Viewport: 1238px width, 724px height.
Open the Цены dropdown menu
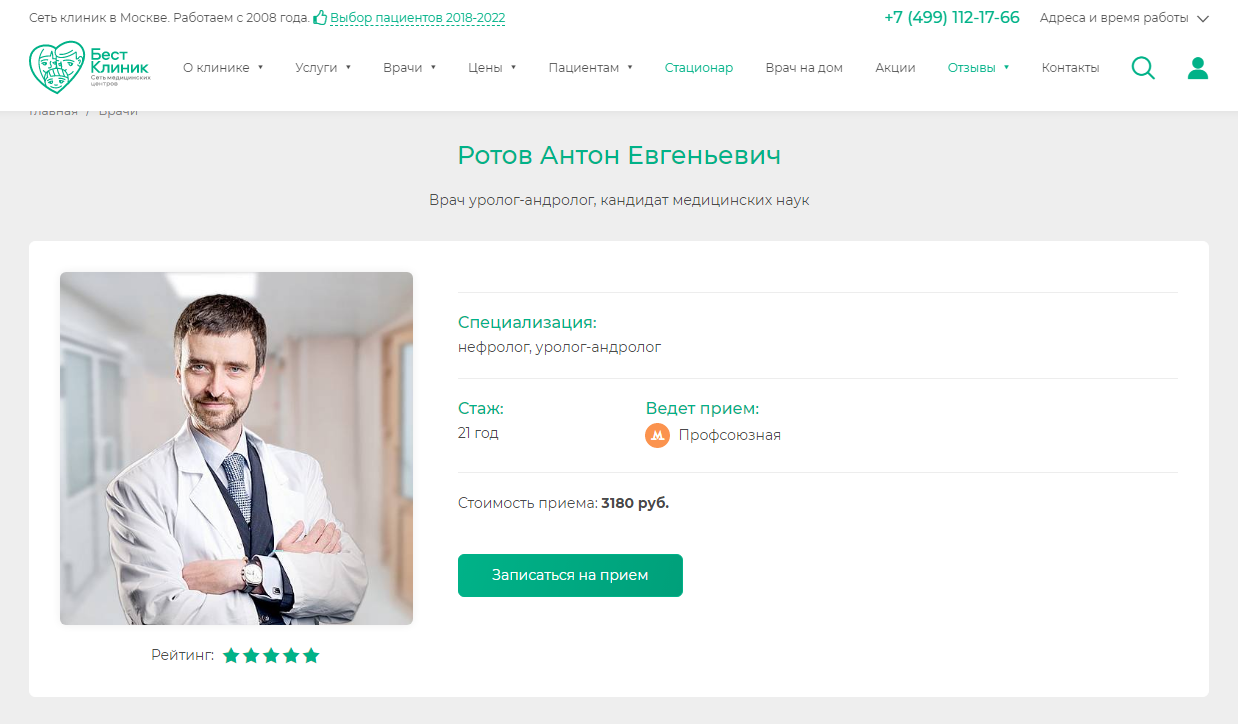492,68
